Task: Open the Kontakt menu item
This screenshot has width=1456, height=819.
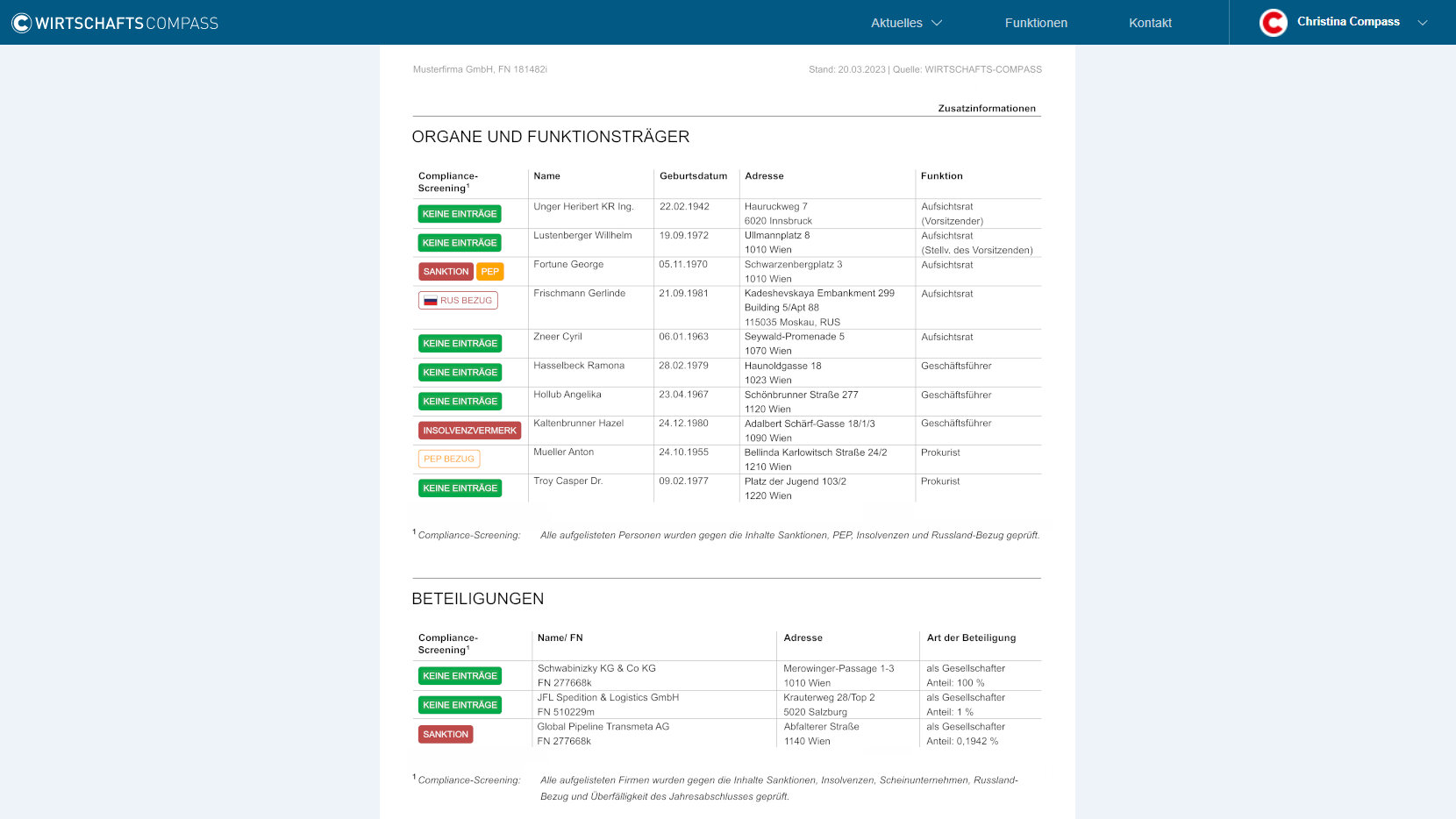Action: coord(1150,23)
